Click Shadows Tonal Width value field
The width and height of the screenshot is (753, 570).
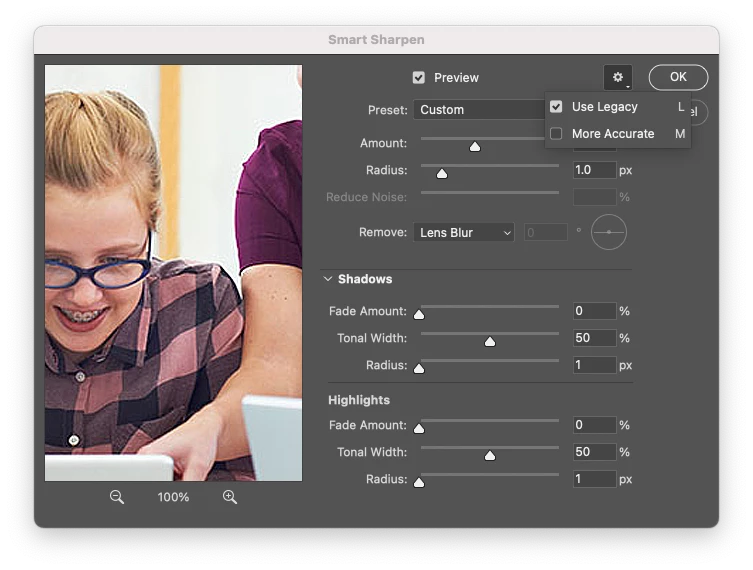(x=595, y=338)
